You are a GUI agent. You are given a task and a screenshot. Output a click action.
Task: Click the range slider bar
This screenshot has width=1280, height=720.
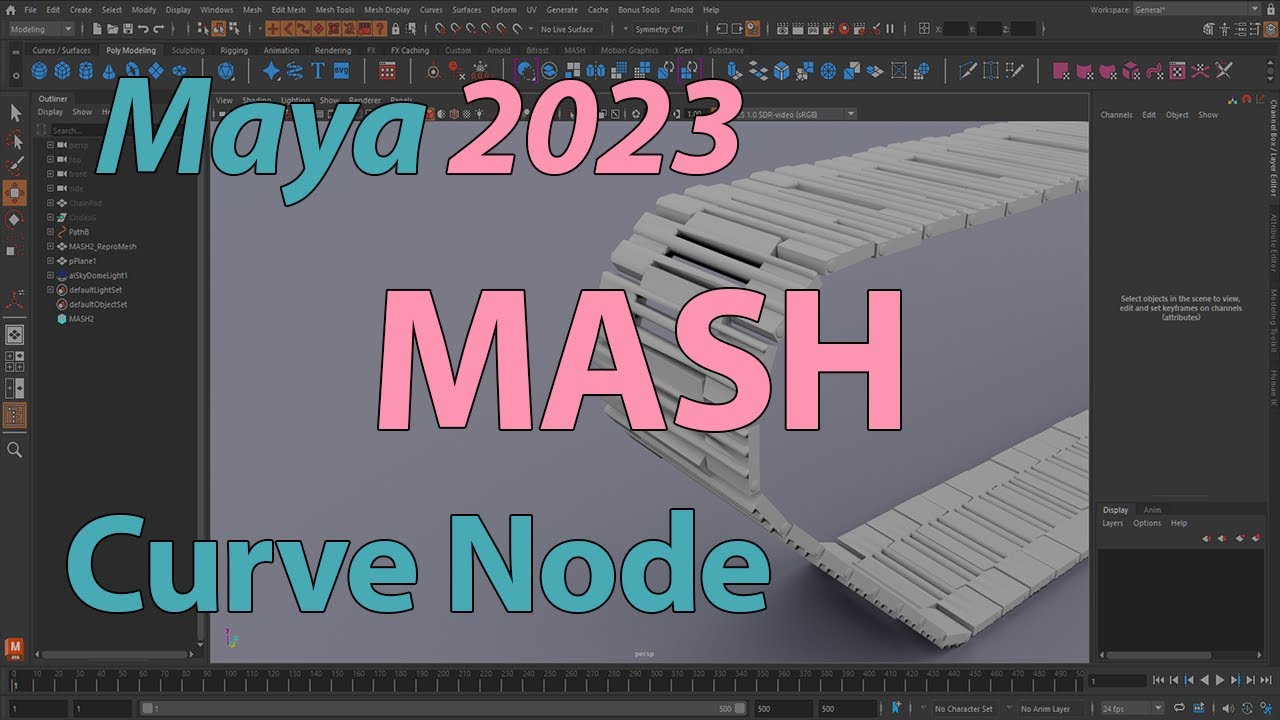(443, 709)
